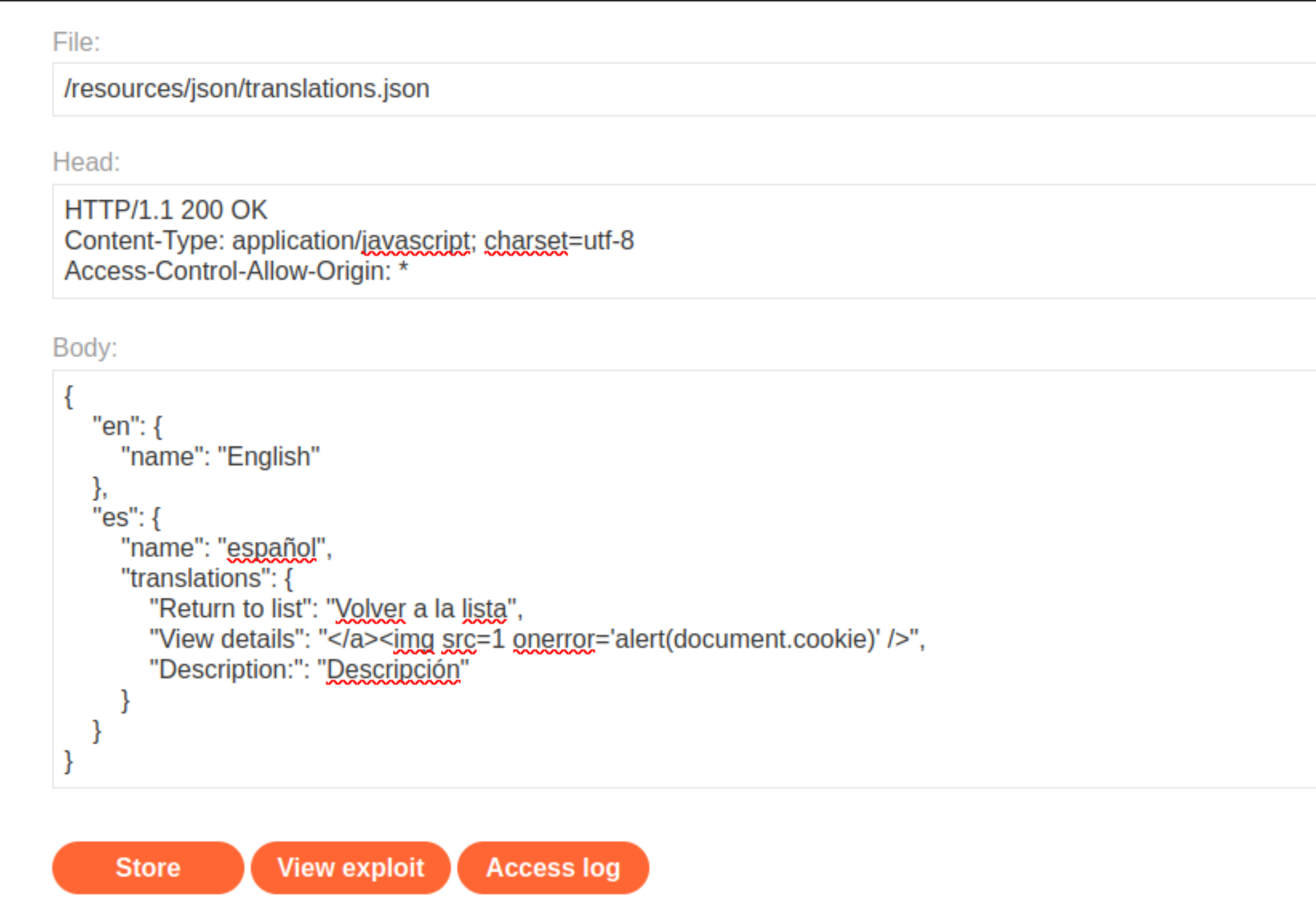
Task: Open the View exploit button
Action: (351, 868)
